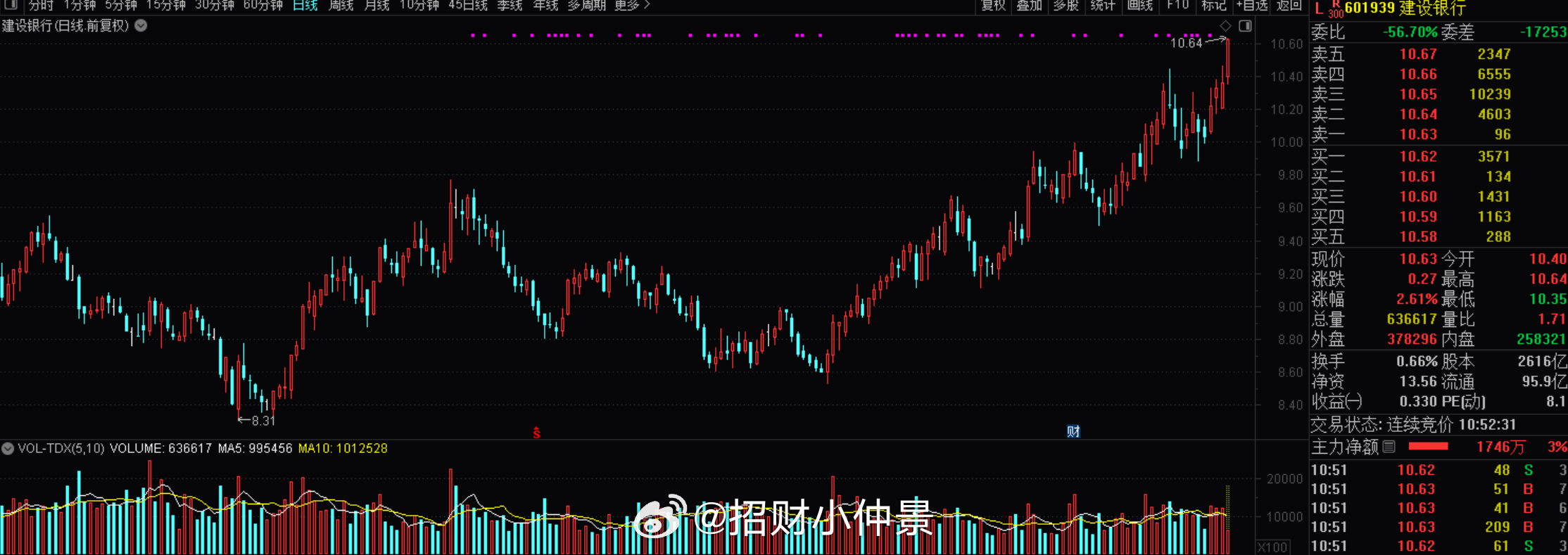Image resolution: width=1568 pixels, height=555 pixels.
Task: Click the tick row with volume 209
Action: click(x=1438, y=527)
